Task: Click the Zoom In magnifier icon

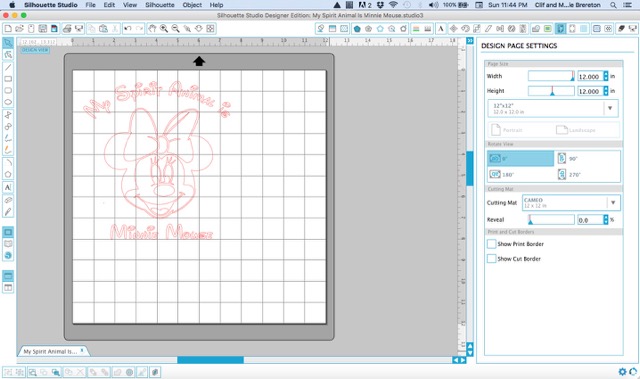Action: (164, 28)
